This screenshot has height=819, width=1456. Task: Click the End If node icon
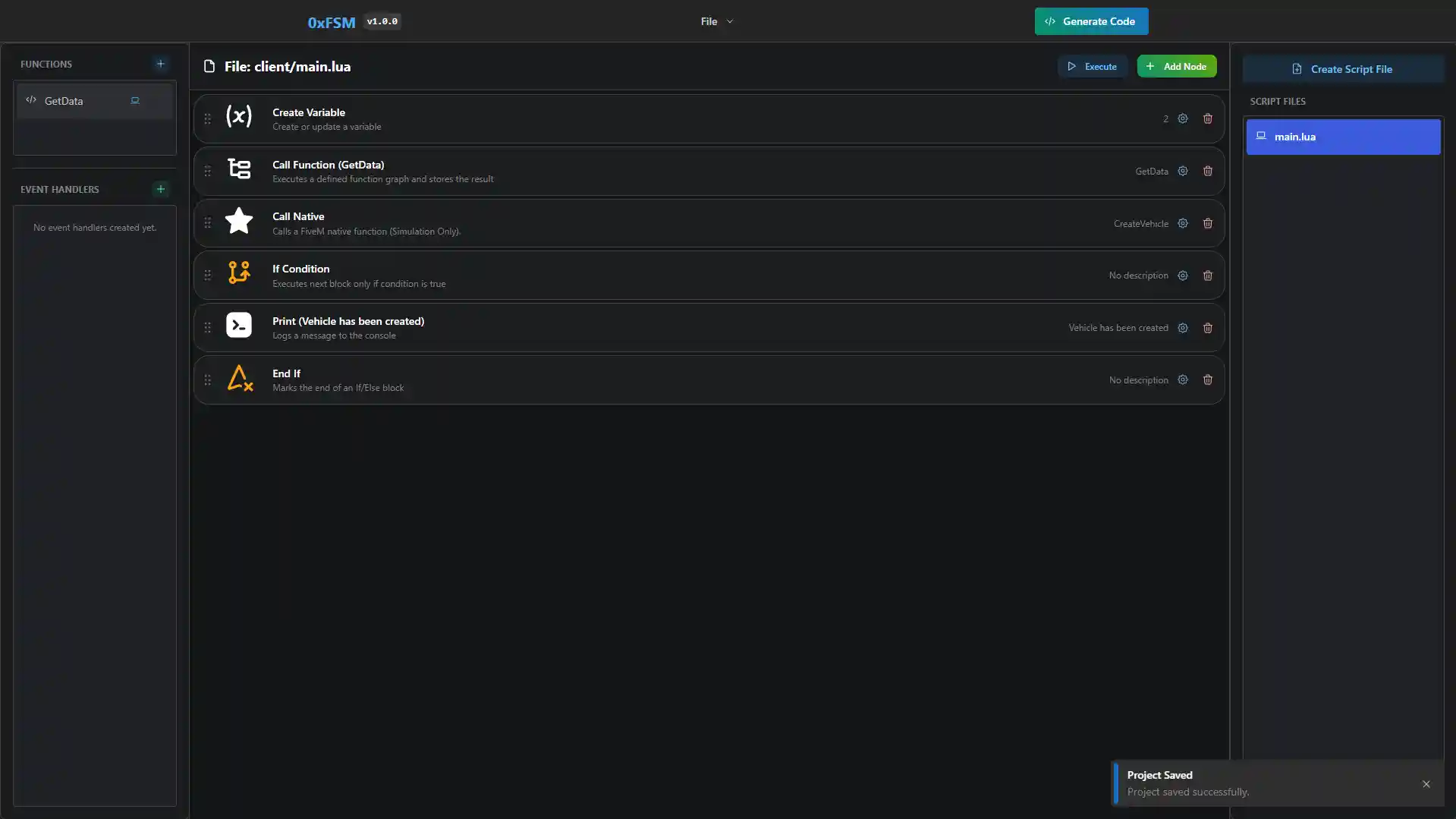point(237,379)
